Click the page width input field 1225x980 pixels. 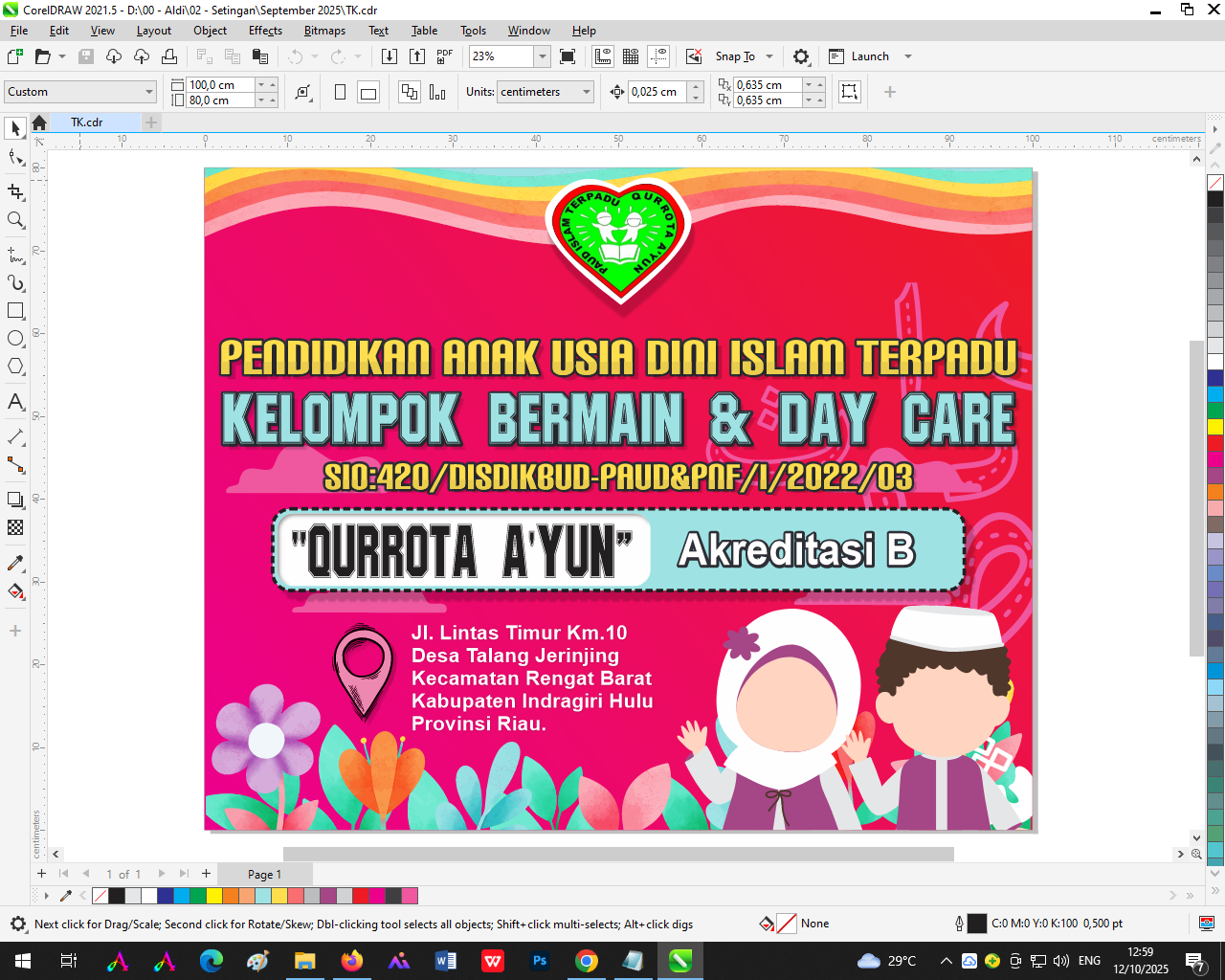(220, 85)
